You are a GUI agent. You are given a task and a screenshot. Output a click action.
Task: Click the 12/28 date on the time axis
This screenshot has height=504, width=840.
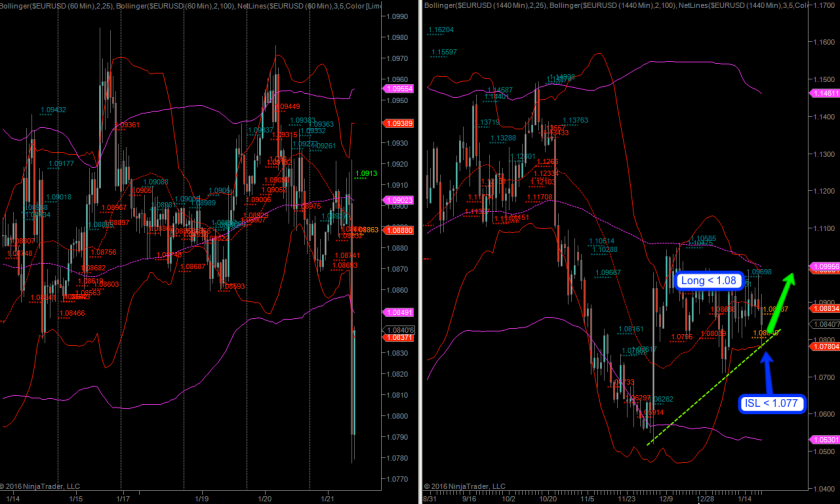[706, 499]
